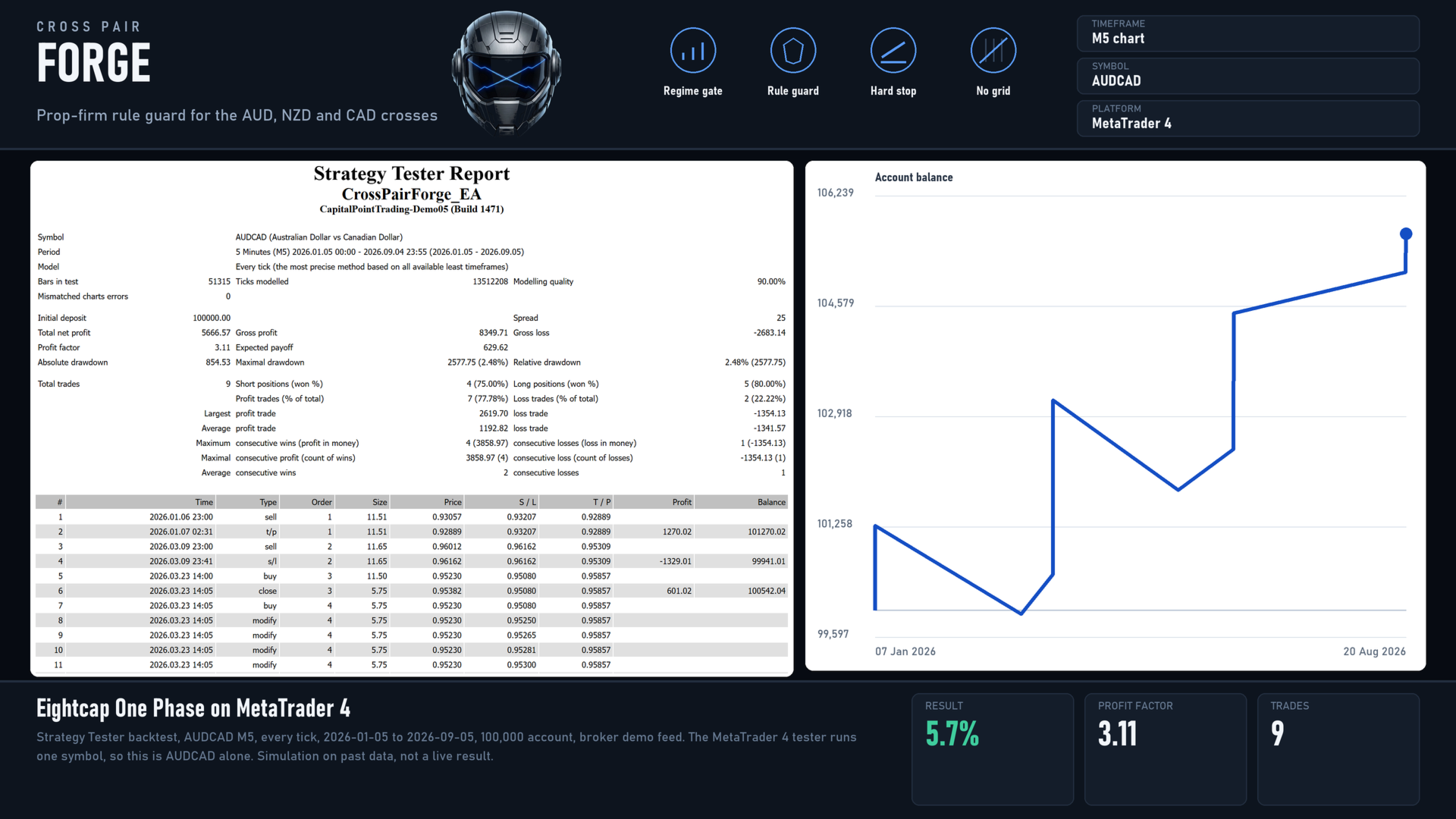The height and width of the screenshot is (819, 1456).
Task: Click the robot helmet mascot image
Action: point(507,72)
